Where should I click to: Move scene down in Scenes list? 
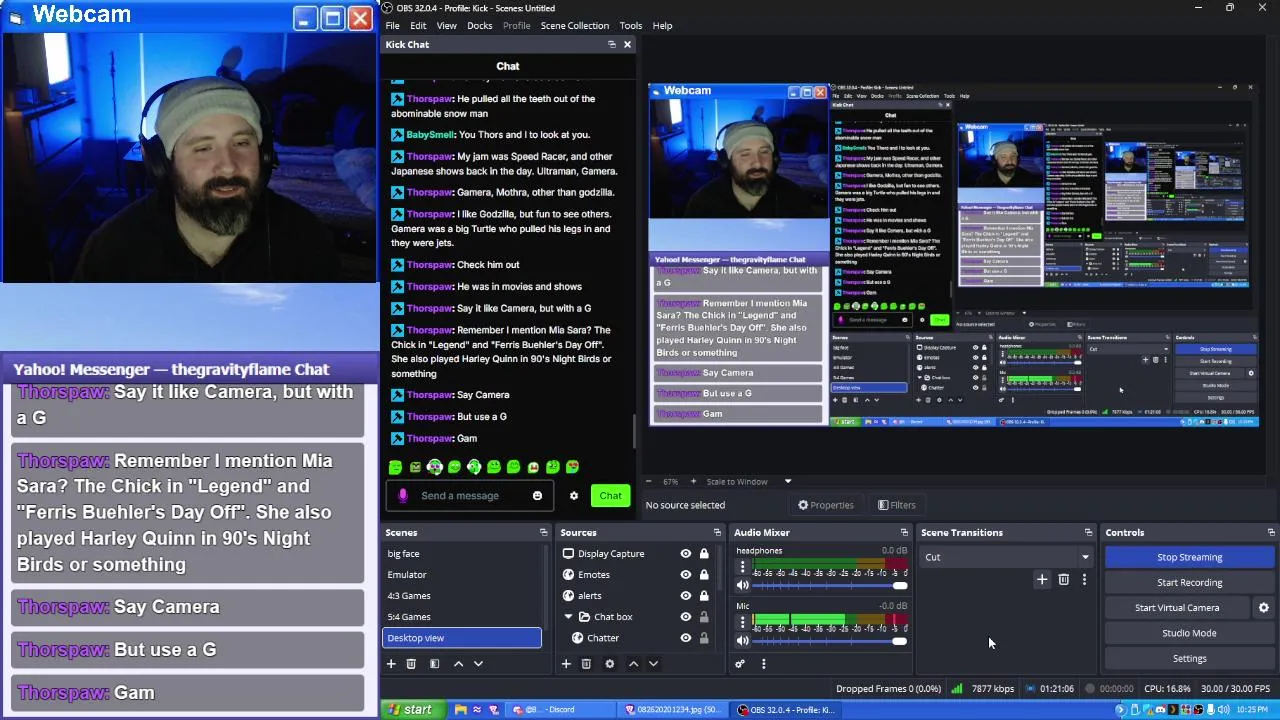pyautogui.click(x=478, y=664)
